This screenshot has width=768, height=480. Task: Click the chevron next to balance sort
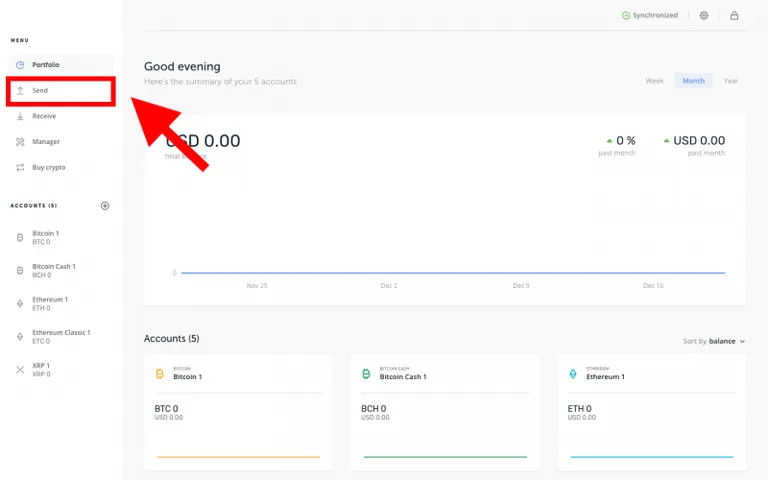point(742,341)
